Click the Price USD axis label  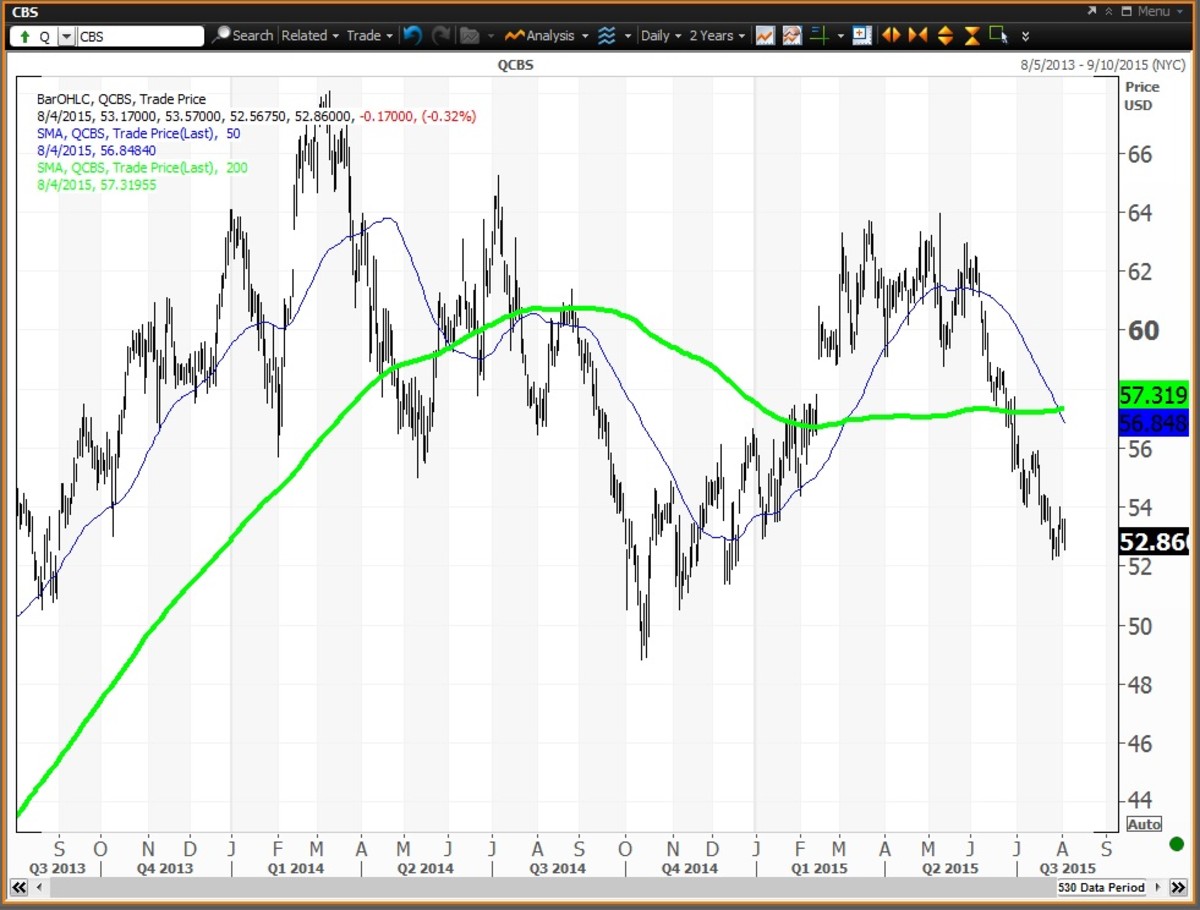[x=1140, y=96]
